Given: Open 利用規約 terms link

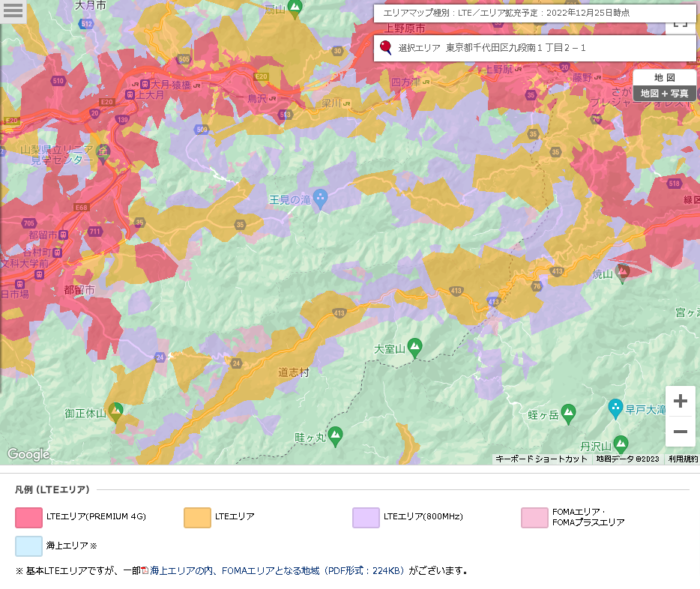Looking at the screenshot, I should (683, 459).
